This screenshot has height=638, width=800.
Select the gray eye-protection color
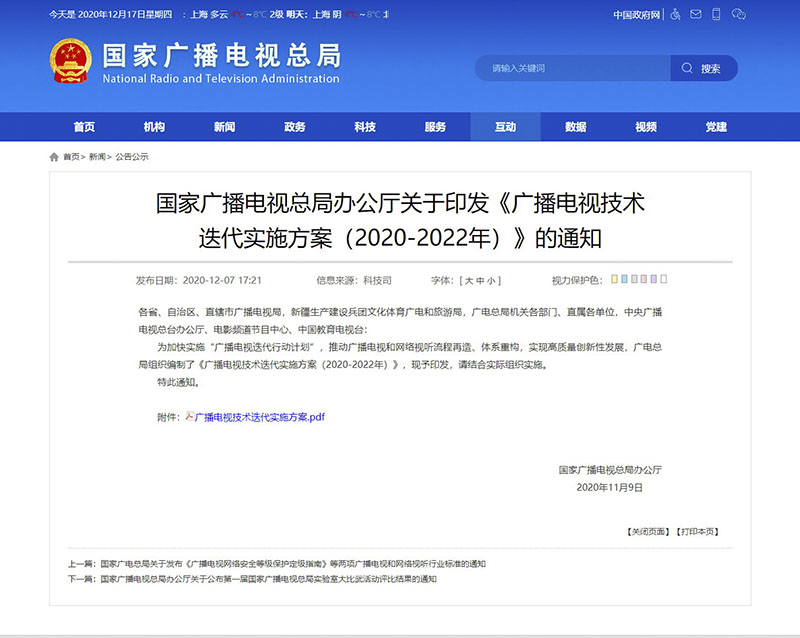634,279
